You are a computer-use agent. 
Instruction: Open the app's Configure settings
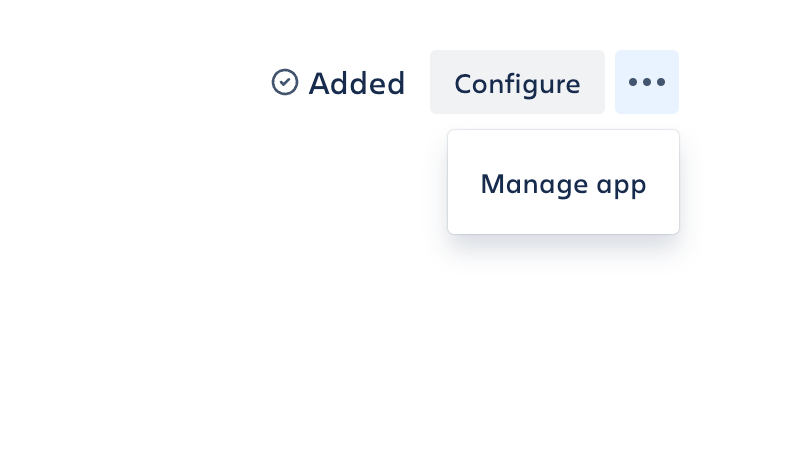(517, 82)
